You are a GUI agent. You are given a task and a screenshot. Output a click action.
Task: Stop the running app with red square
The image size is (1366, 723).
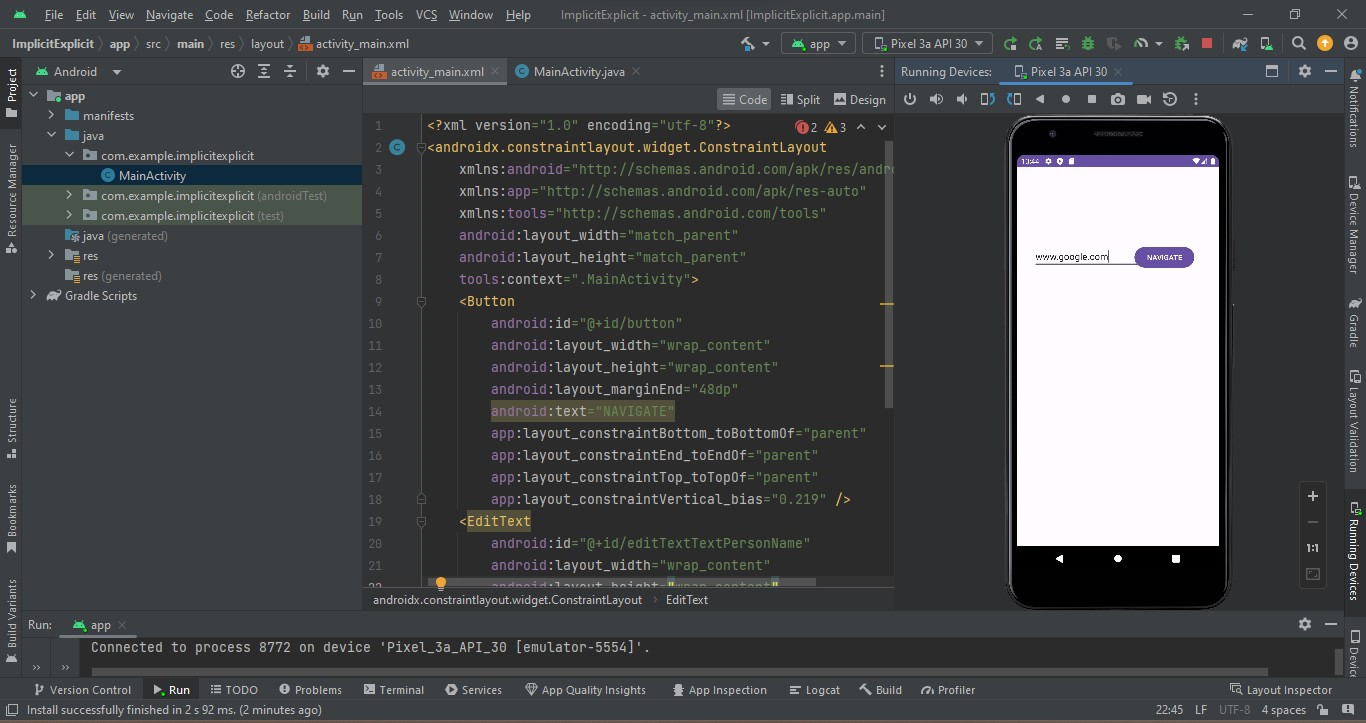(x=1207, y=44)
